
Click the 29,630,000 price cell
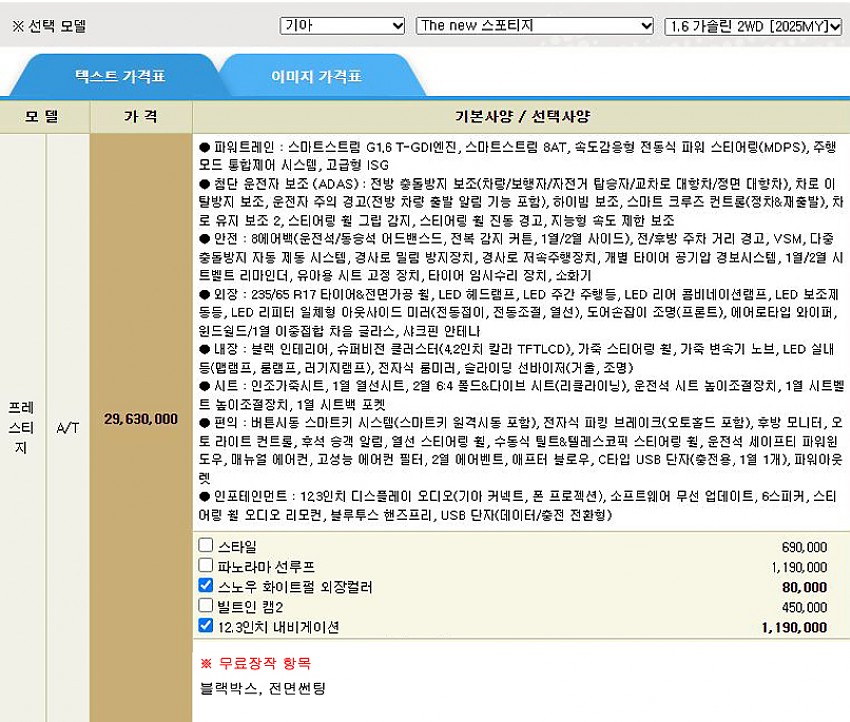[140, 418]
